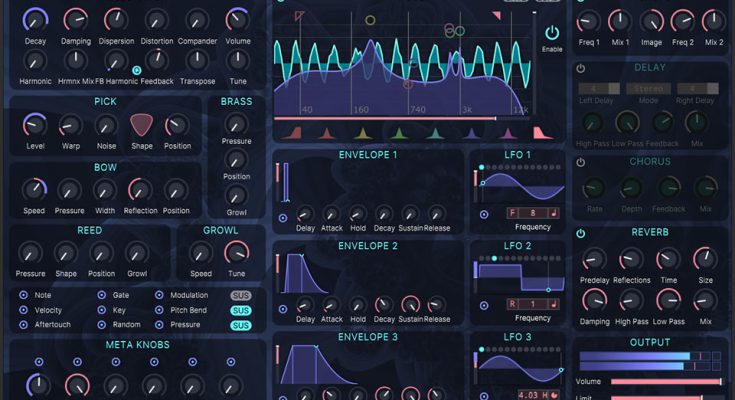Click the Reverb section power icon
Screen dimensions: 735x400
coord(581,233)
